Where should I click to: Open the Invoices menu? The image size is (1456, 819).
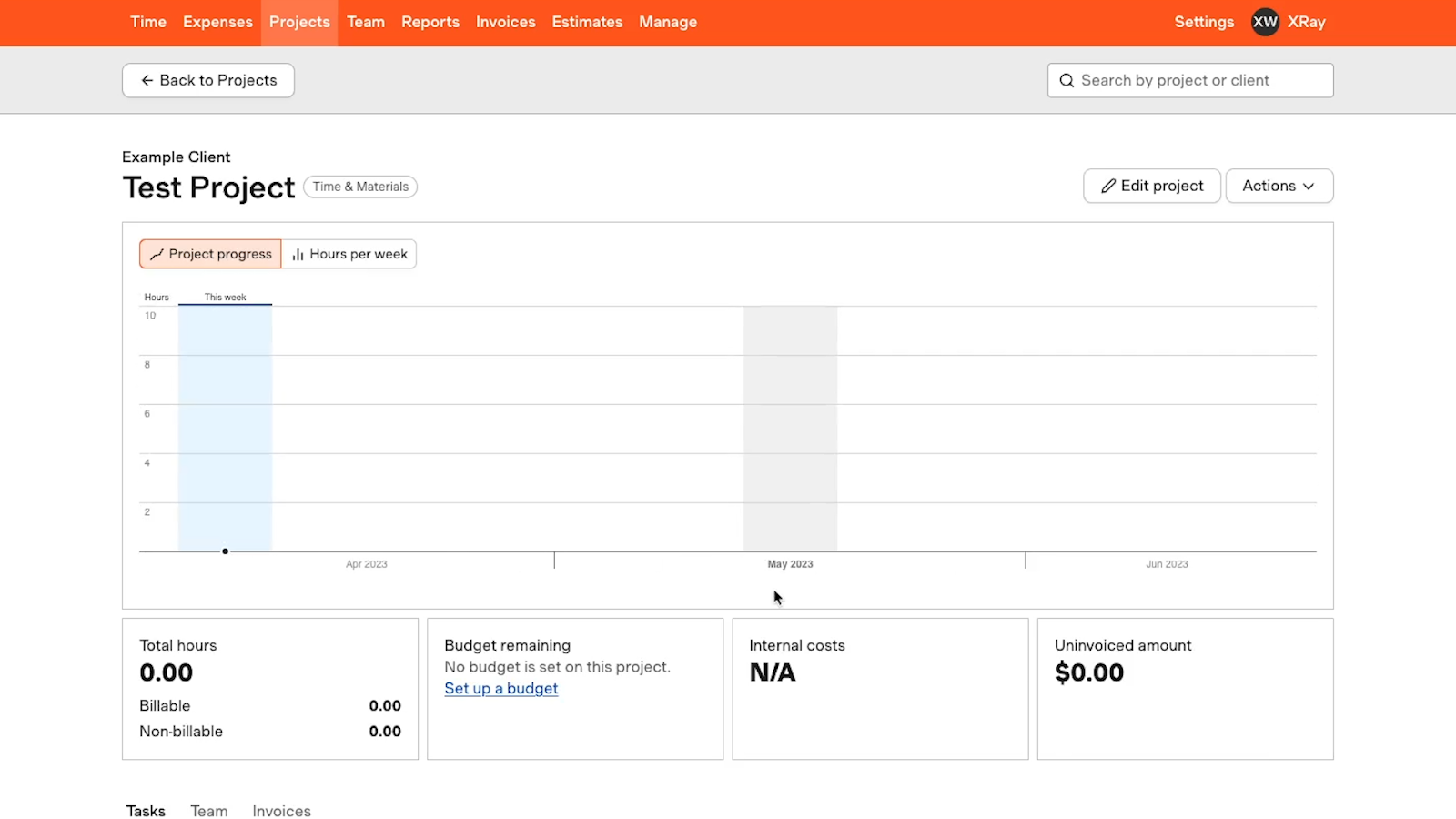pos(505,22)
